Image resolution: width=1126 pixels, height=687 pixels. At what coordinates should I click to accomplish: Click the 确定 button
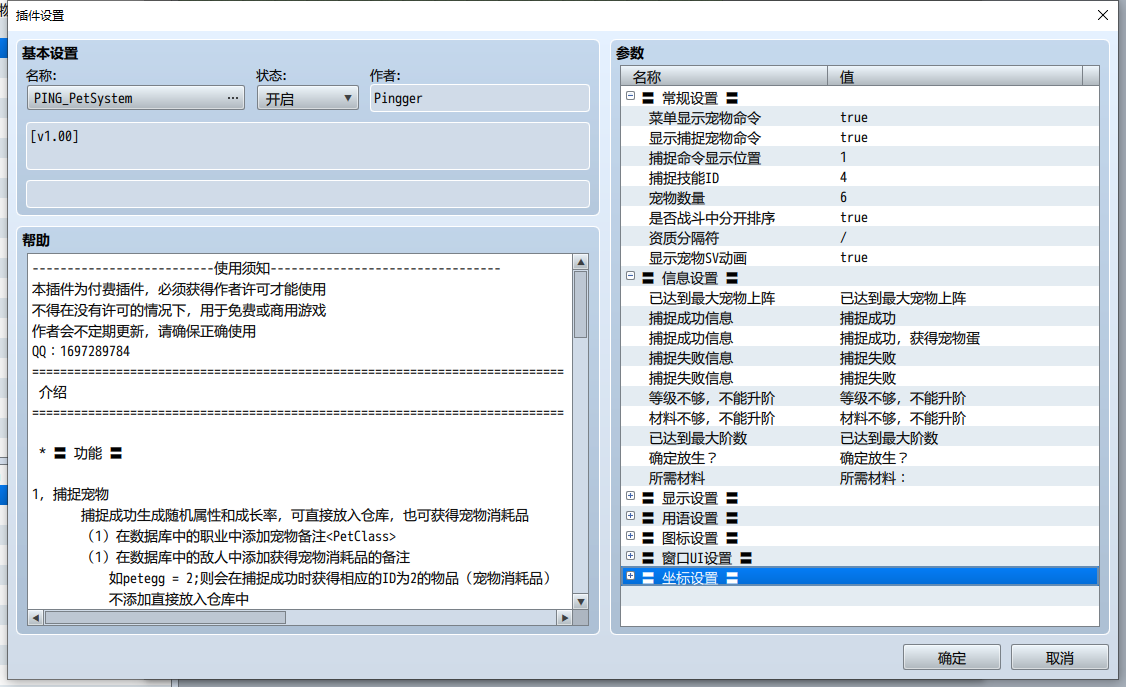pos(951,658)
